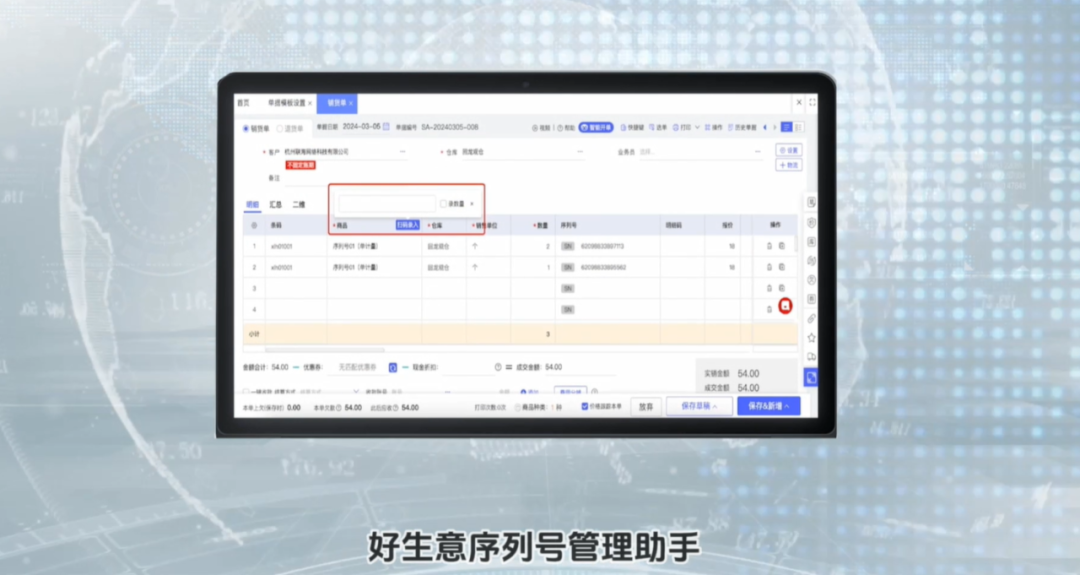Close the 单据模板设置 tab
The image size is (1080, 575).
(310, 103)
